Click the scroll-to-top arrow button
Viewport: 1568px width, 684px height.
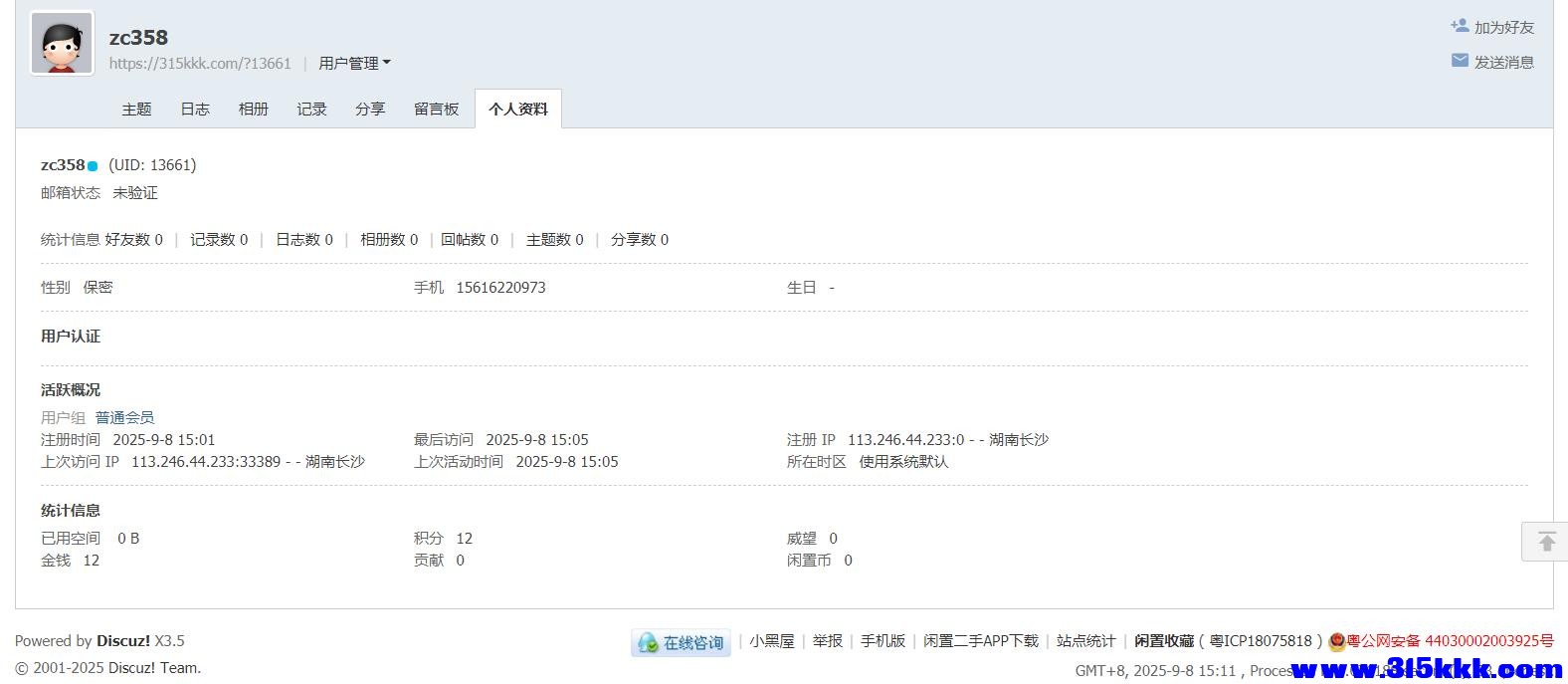click(1546, 542)
